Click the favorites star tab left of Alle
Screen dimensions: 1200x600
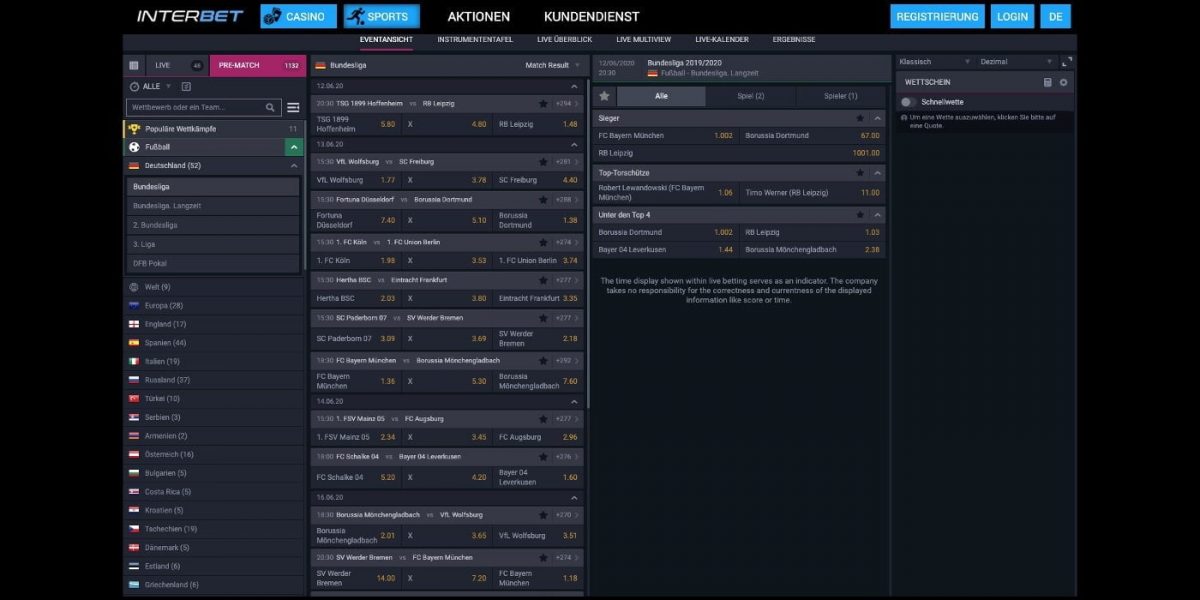604,96
